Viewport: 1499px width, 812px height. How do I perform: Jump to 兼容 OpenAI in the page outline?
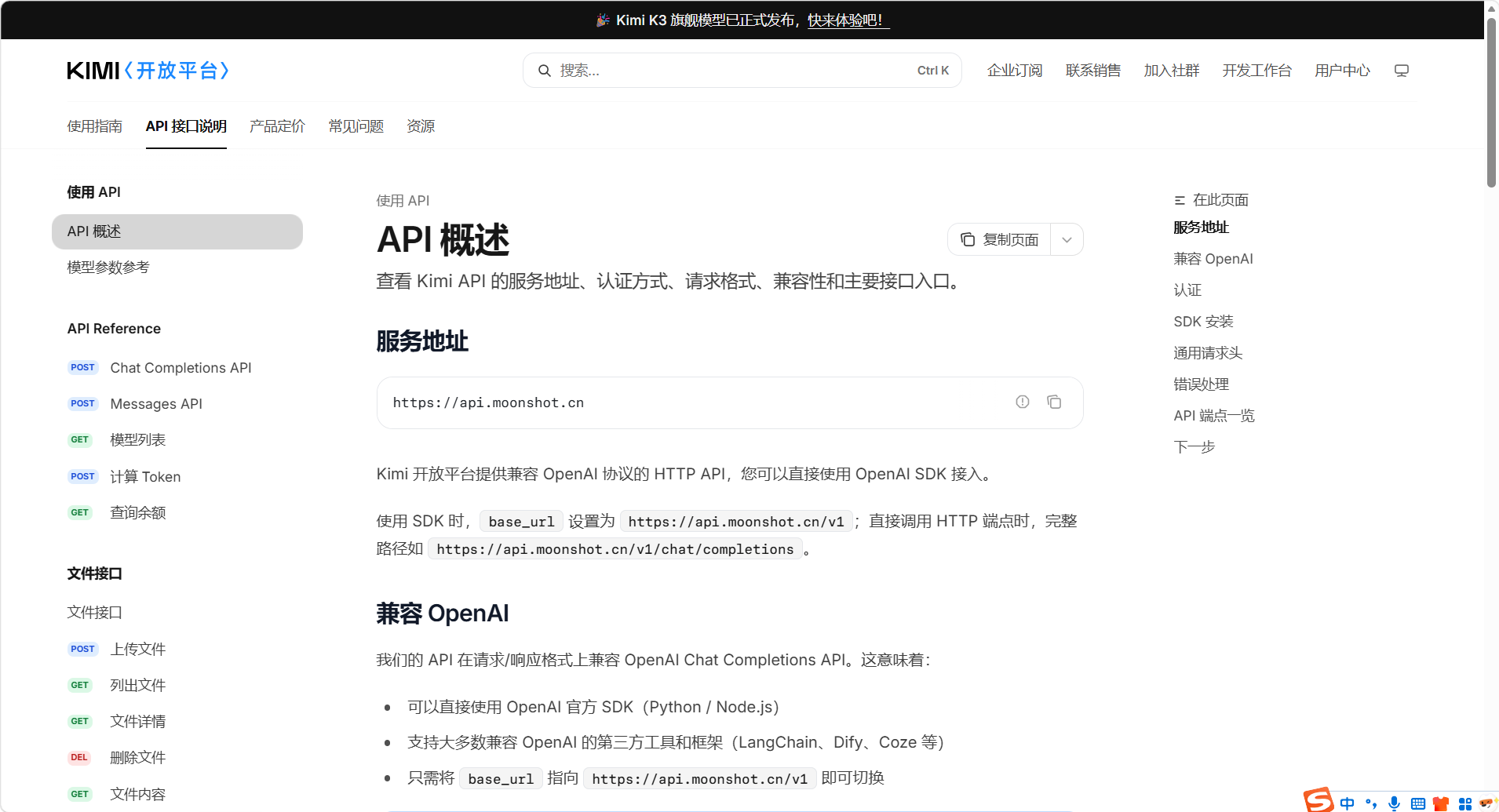(x=1213, y=259)
